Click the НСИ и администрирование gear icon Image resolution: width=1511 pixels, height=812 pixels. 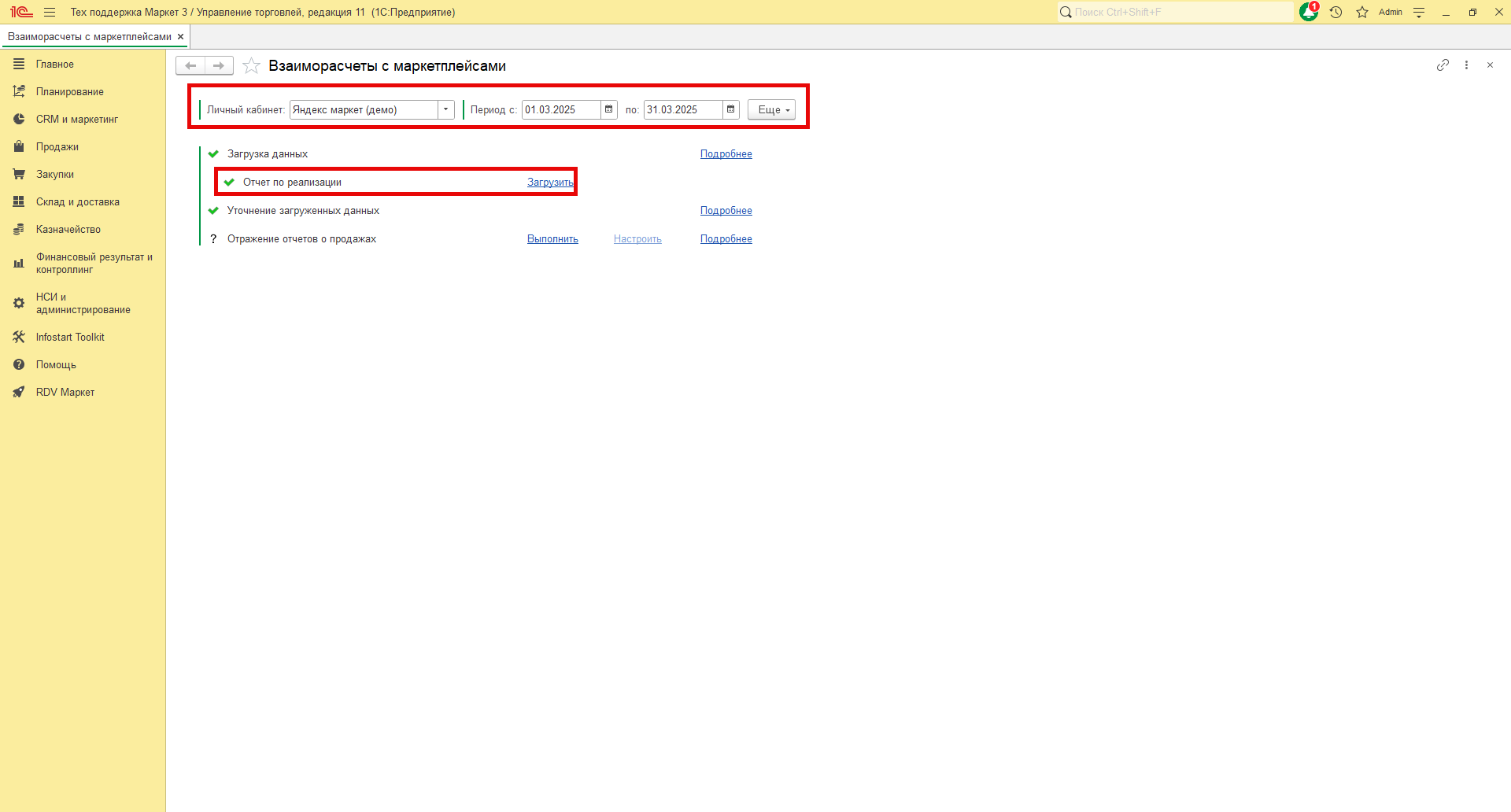19,303
